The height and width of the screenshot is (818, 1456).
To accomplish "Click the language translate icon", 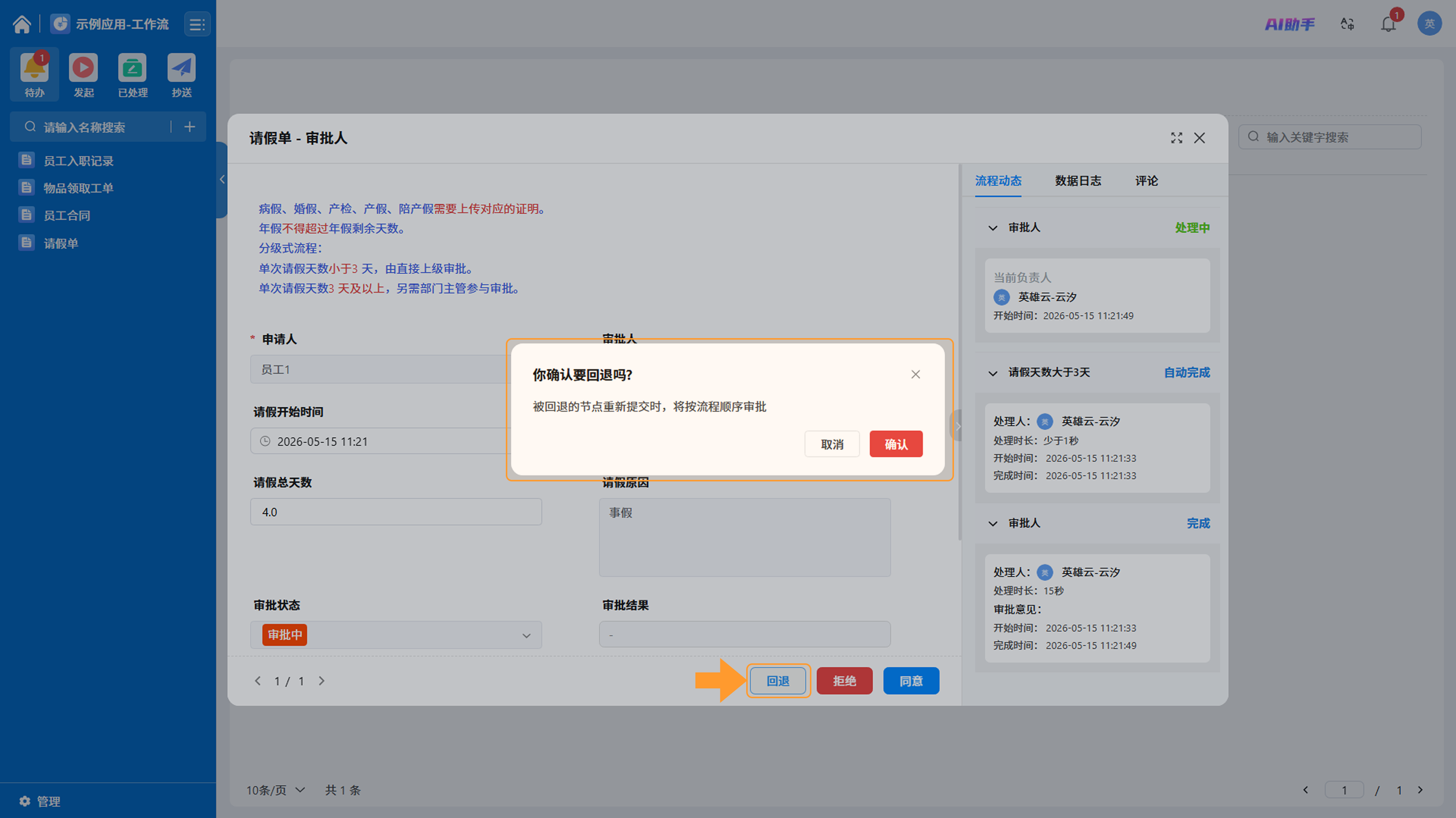I will point(1348,24).
